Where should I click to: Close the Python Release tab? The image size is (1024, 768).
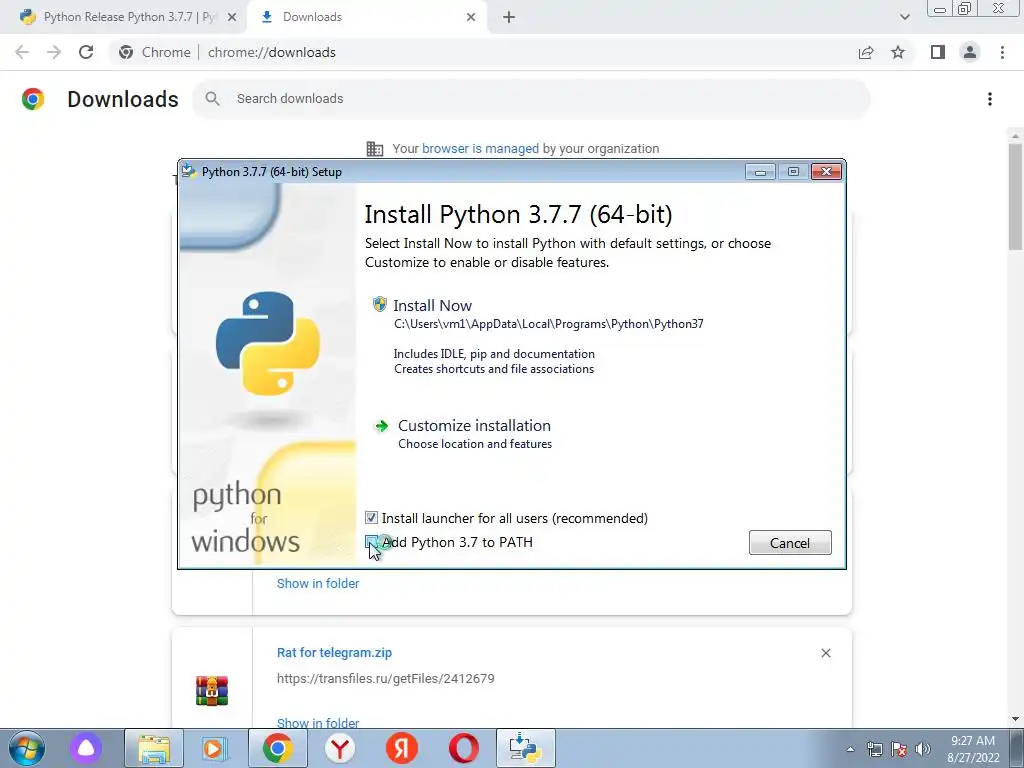tap(231, 17)
